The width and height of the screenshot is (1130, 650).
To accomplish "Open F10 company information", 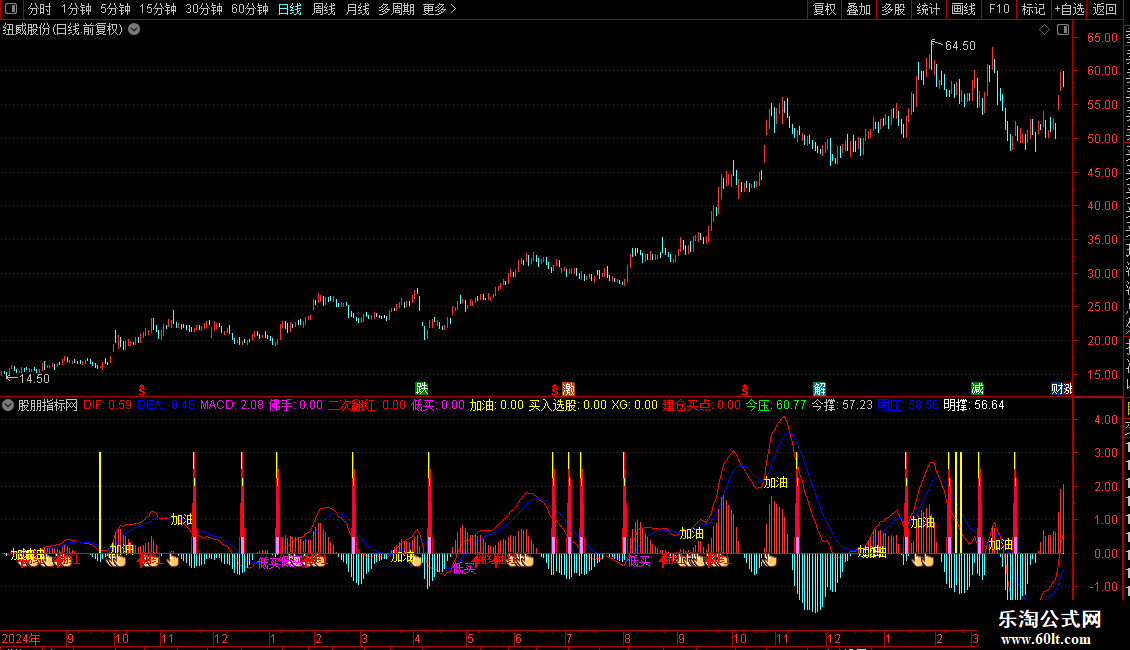I will pos(999,9).
